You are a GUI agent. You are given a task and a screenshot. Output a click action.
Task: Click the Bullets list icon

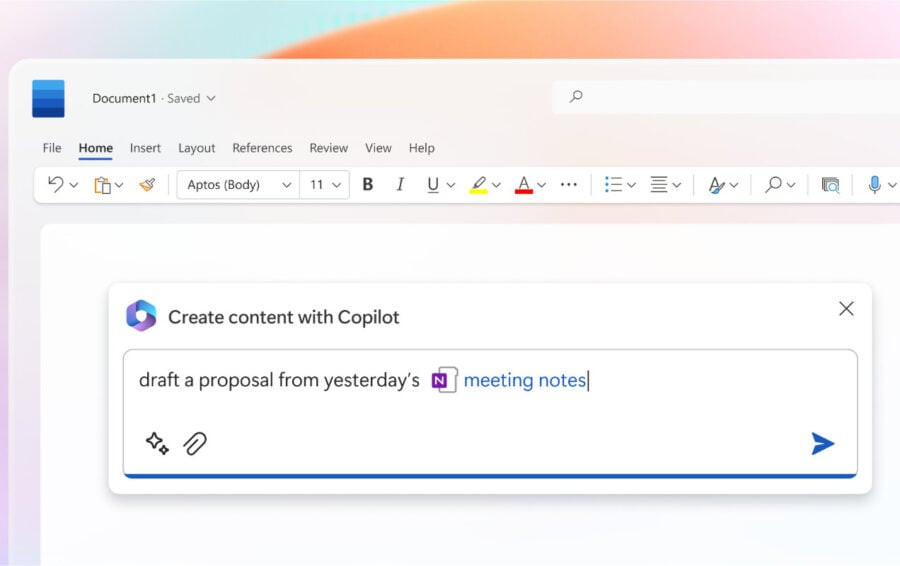point(613,184)
